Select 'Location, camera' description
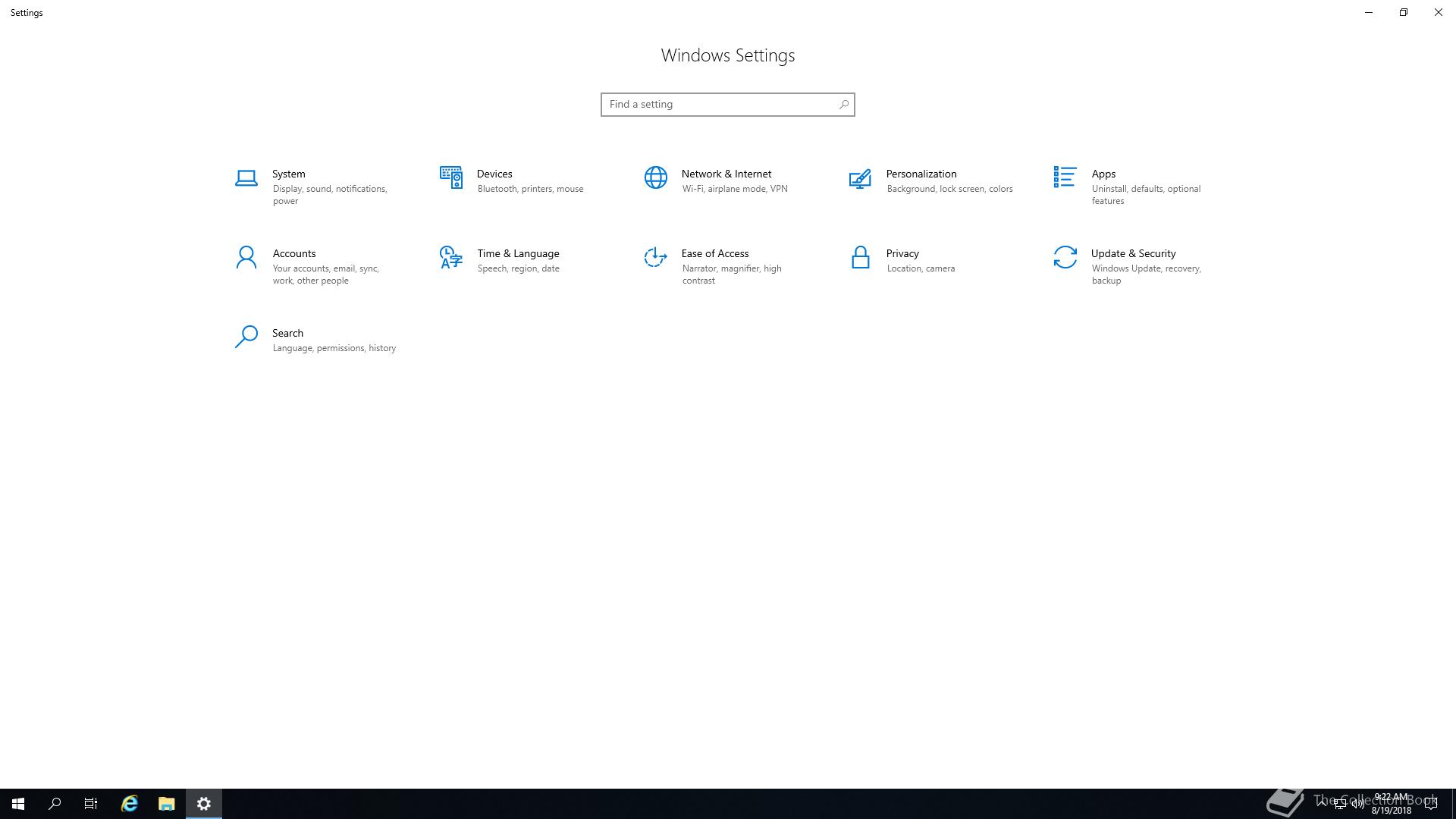The height and width of the screenshot is (819, 1456). coord(921,268)
